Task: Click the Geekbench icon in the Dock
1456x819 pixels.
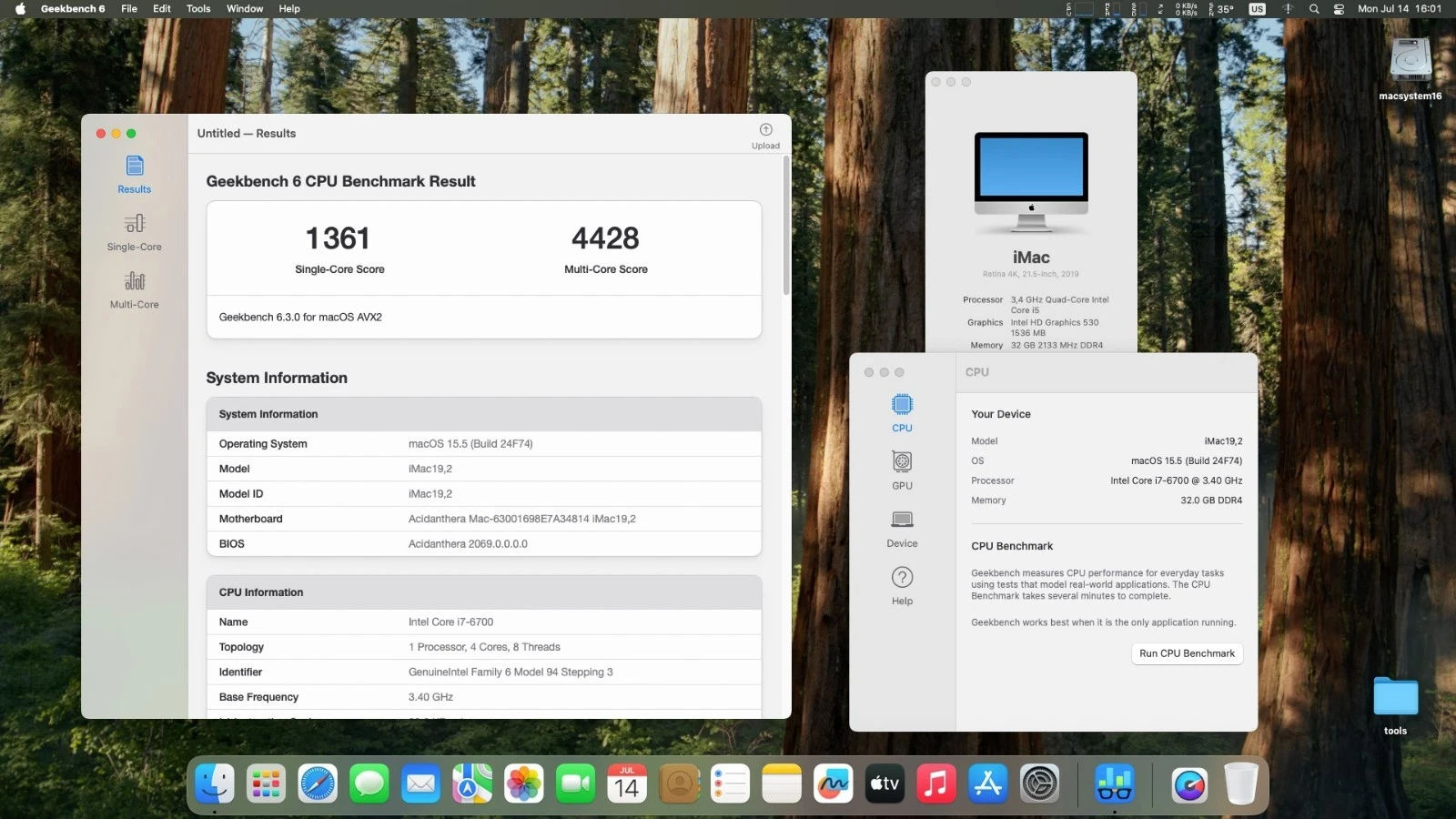Action: pos(1114,784)
